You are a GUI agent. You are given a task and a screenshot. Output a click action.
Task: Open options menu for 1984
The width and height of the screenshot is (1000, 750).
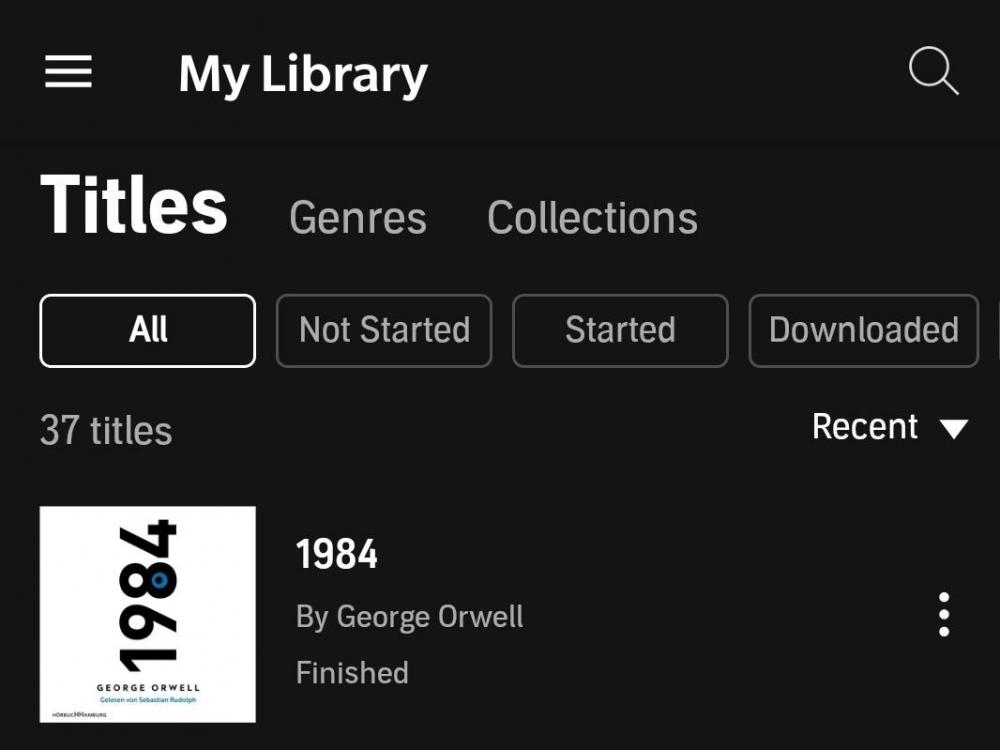(x=943, y=614)
